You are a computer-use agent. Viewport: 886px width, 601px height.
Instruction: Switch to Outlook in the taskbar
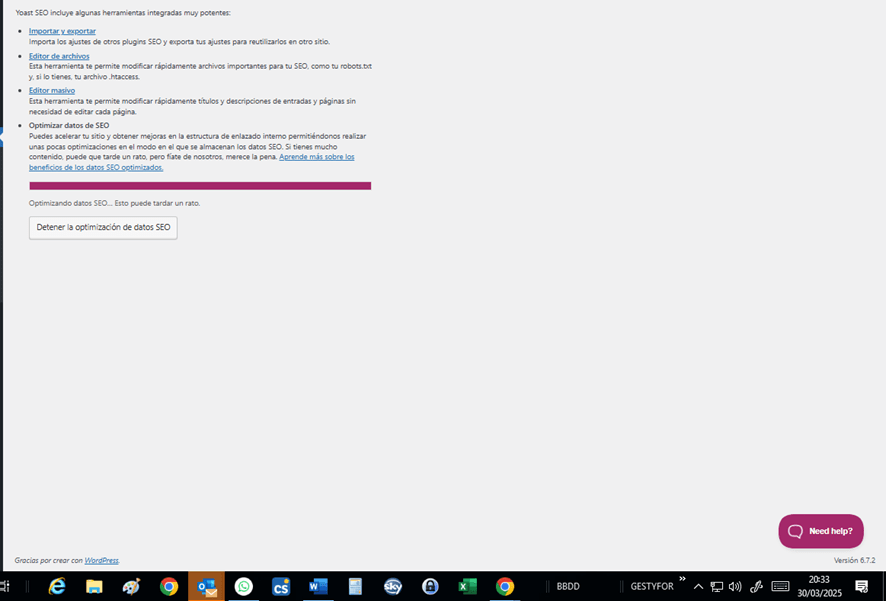tap(206, 586)
